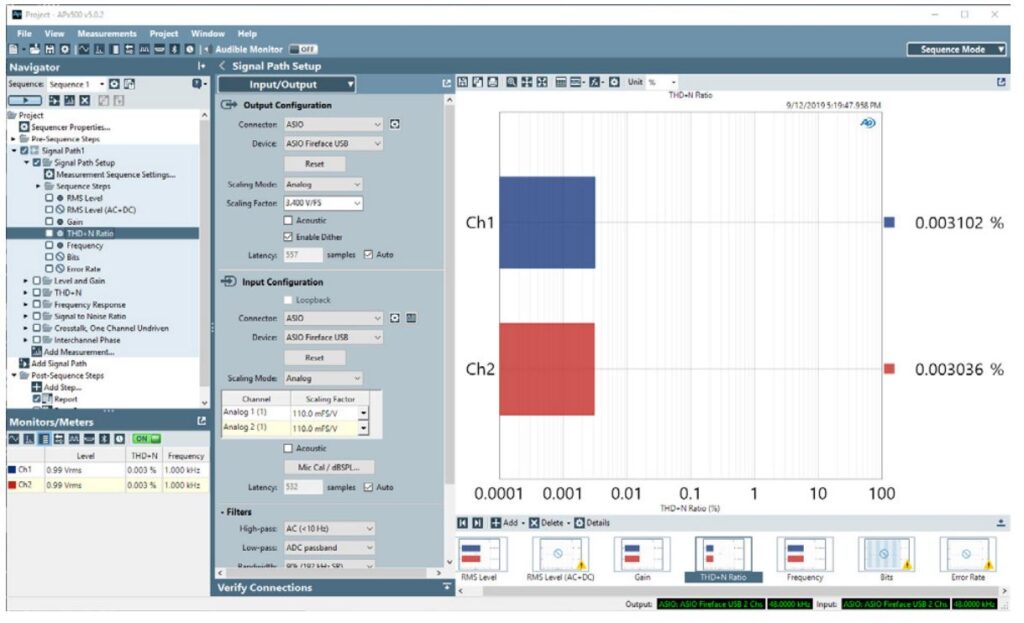The image size is (1024, 623).
Task: Open the Low-pass ADC passband dropdown
Action: pyautogui.click(x=330, y=548)
